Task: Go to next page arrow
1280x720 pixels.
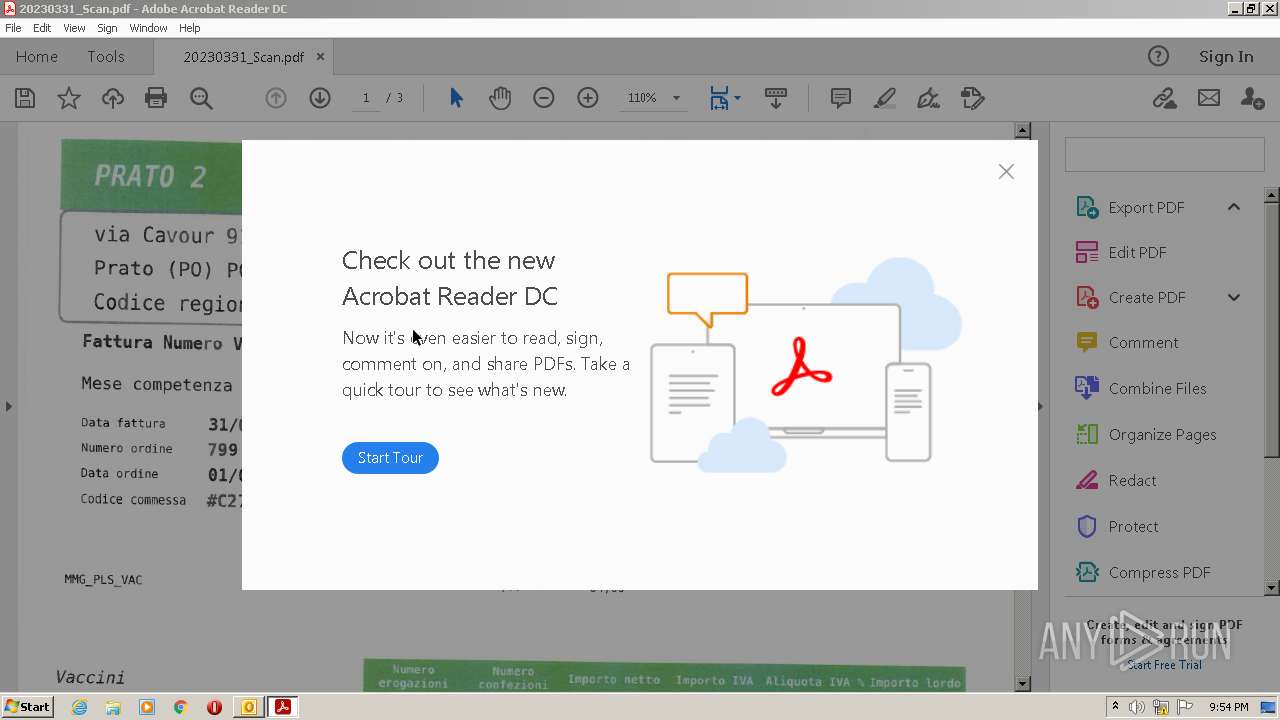Action: 320,98
